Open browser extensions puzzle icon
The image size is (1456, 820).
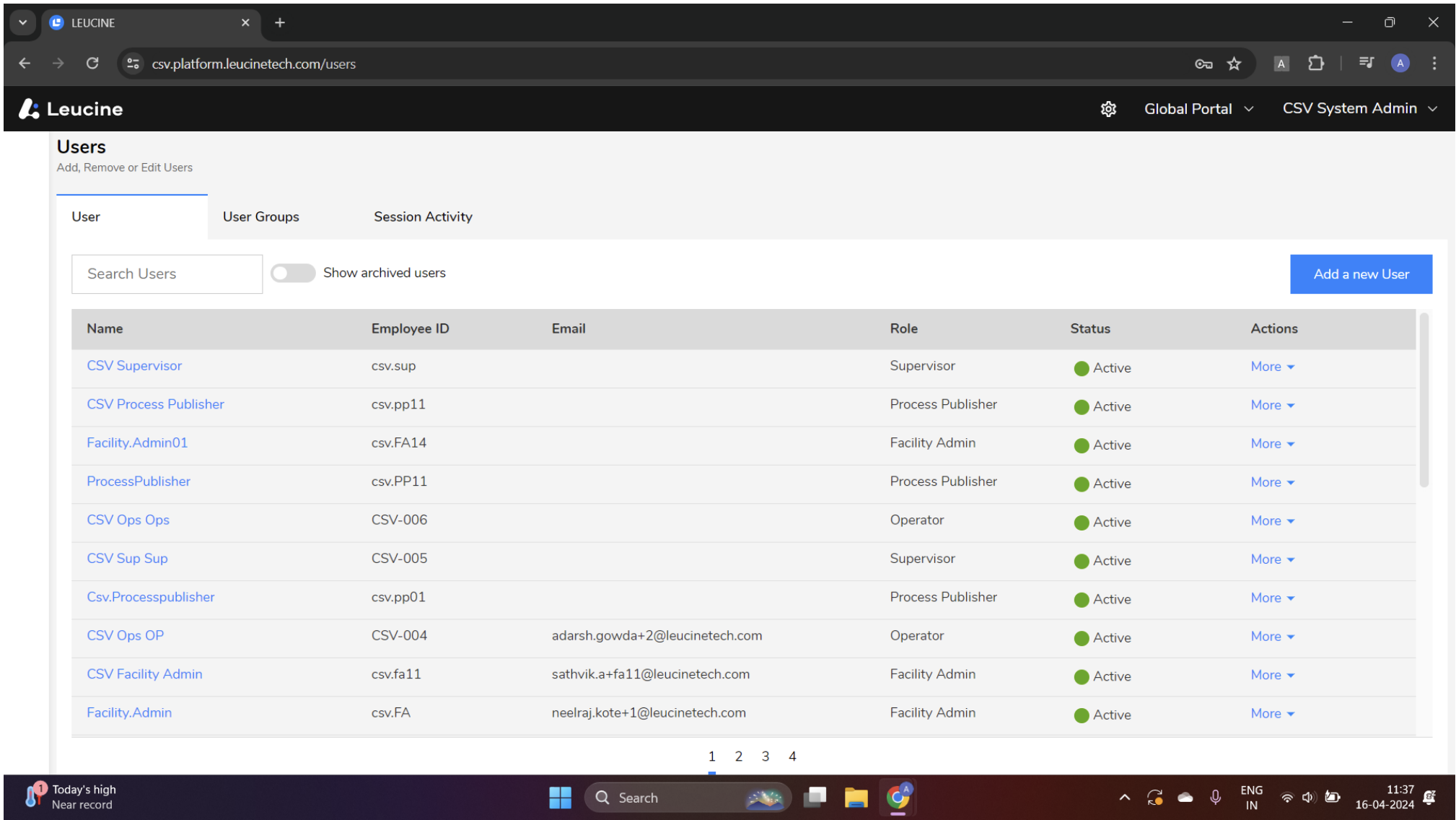(x=1316, y=64)
